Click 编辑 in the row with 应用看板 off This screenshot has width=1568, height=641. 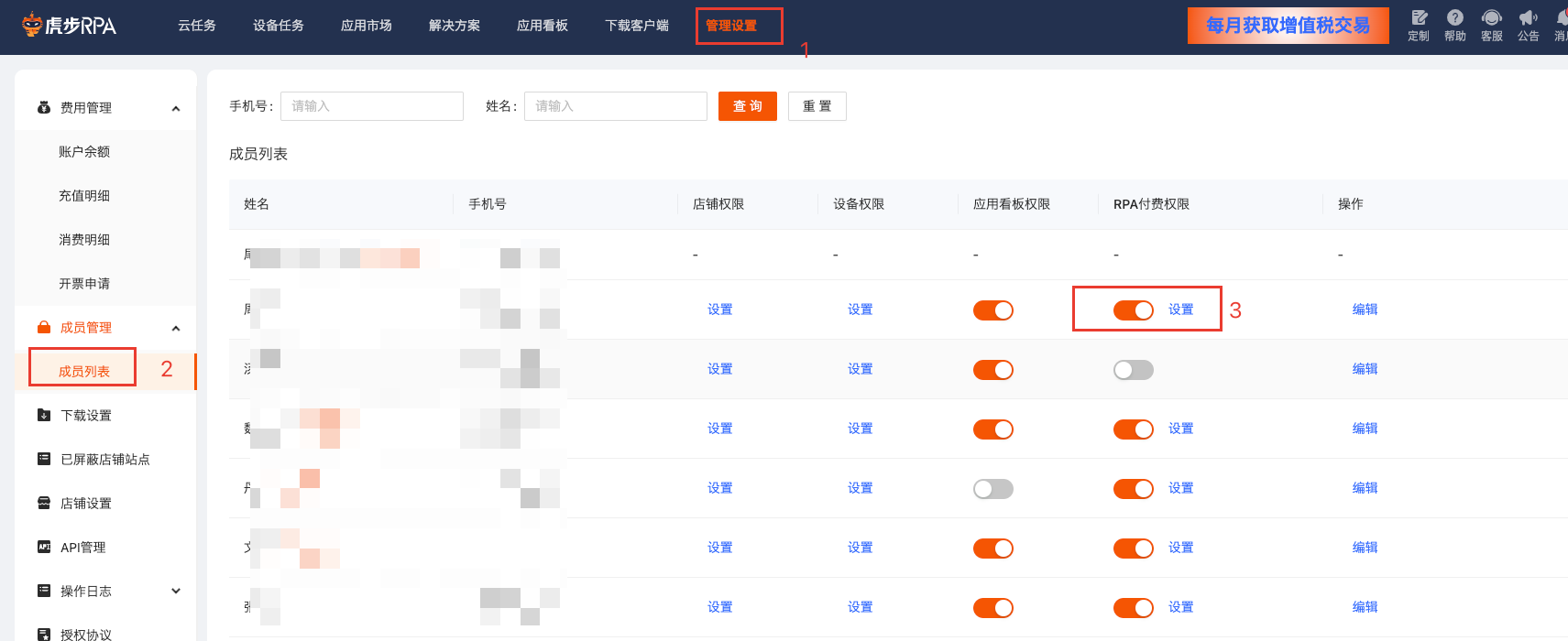coord(1365,488)
